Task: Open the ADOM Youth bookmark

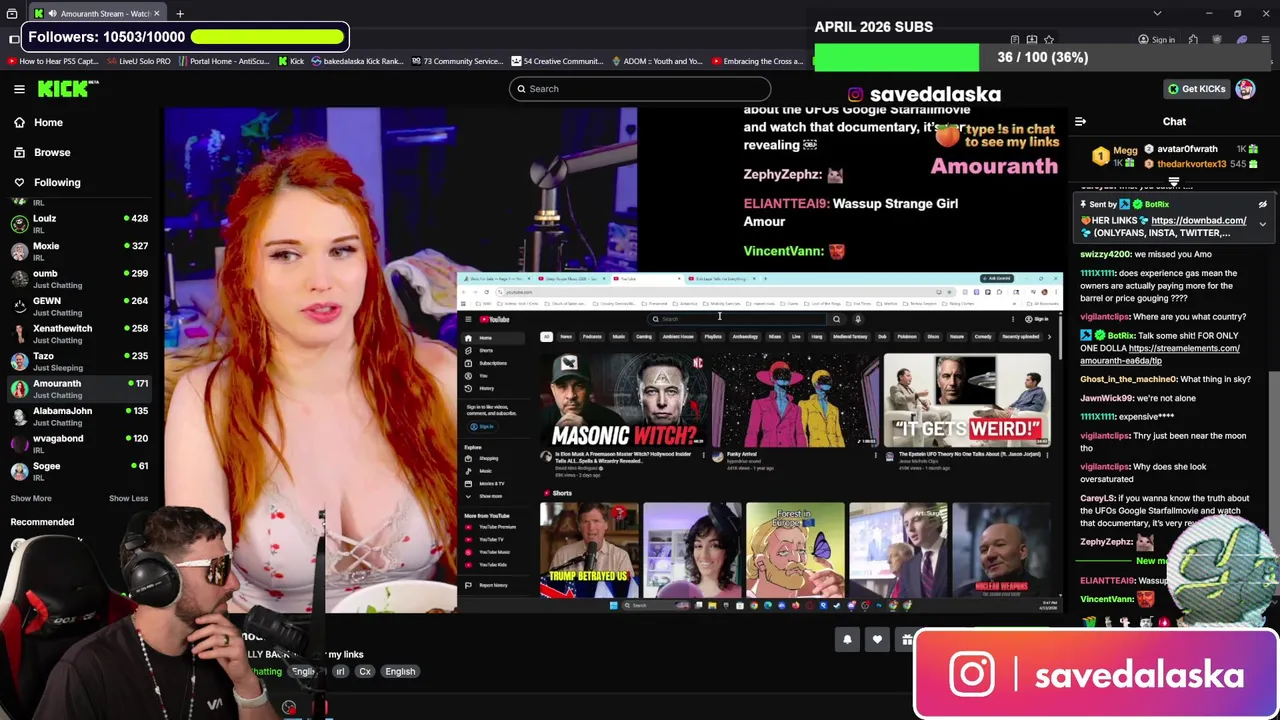Action: [657, 61]
